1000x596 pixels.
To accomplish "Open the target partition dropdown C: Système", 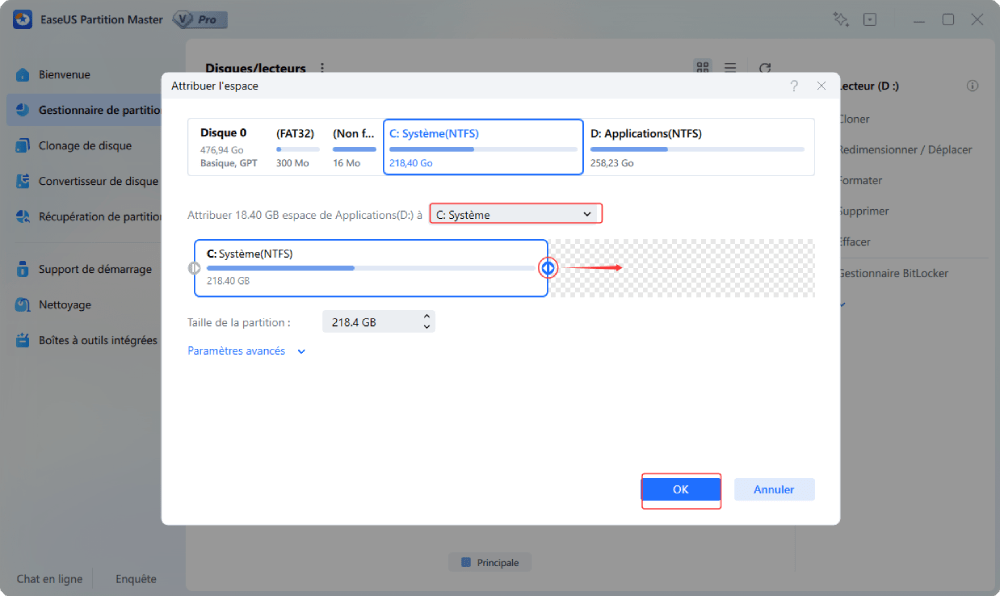I will click(x=515, y=215).
